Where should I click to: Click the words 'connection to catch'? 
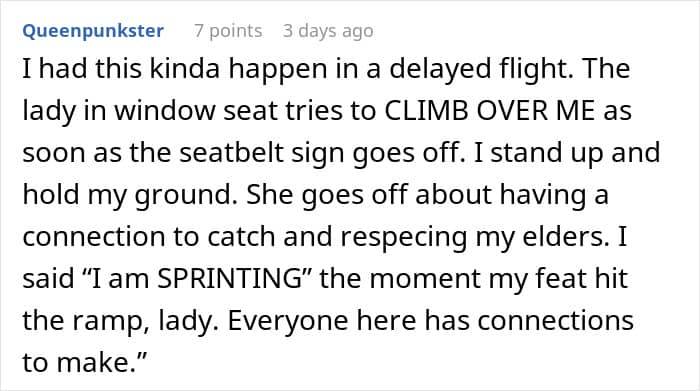pos(149,237)
